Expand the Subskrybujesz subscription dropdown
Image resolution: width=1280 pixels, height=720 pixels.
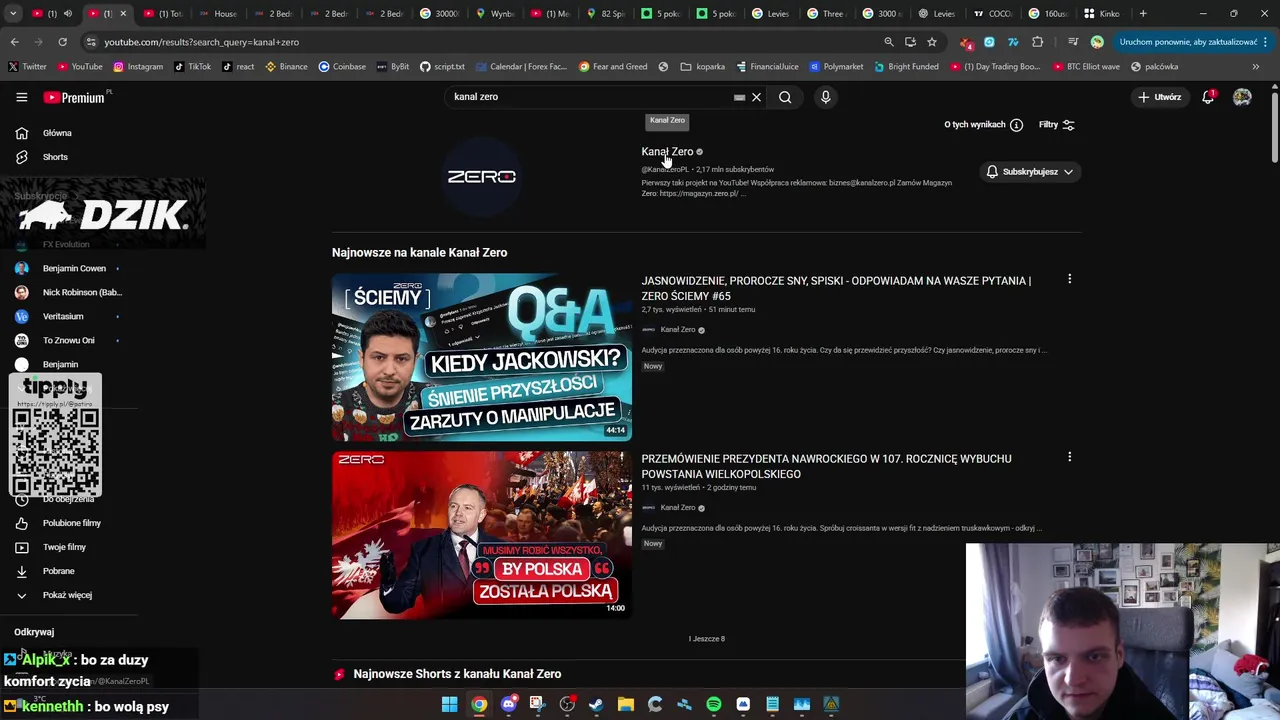[x=1030, y=172]
